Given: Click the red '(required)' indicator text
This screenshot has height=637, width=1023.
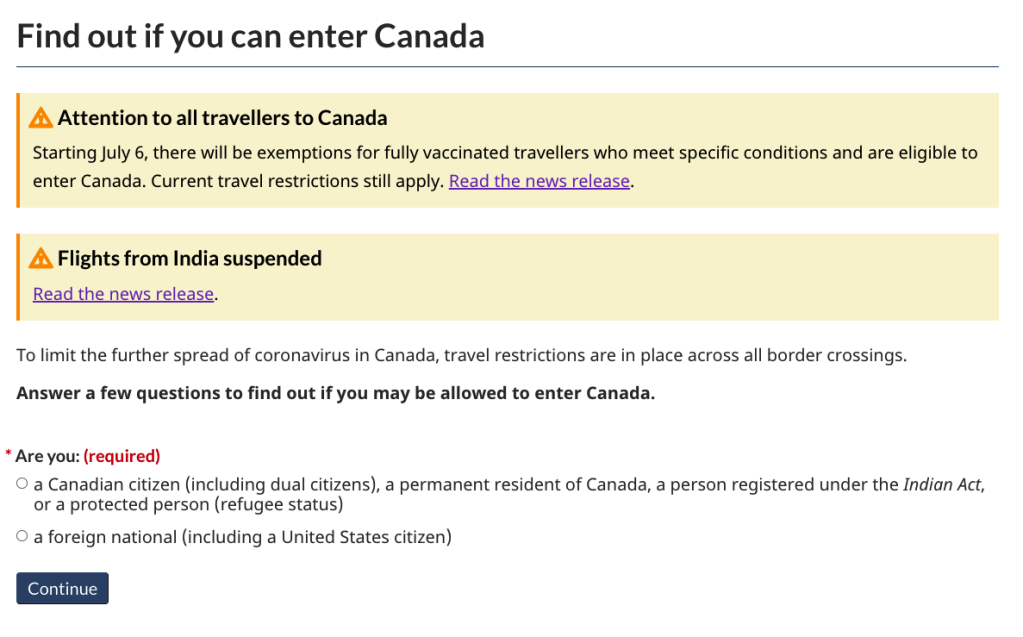Looking at the screenshot, I should coord(121,456).
